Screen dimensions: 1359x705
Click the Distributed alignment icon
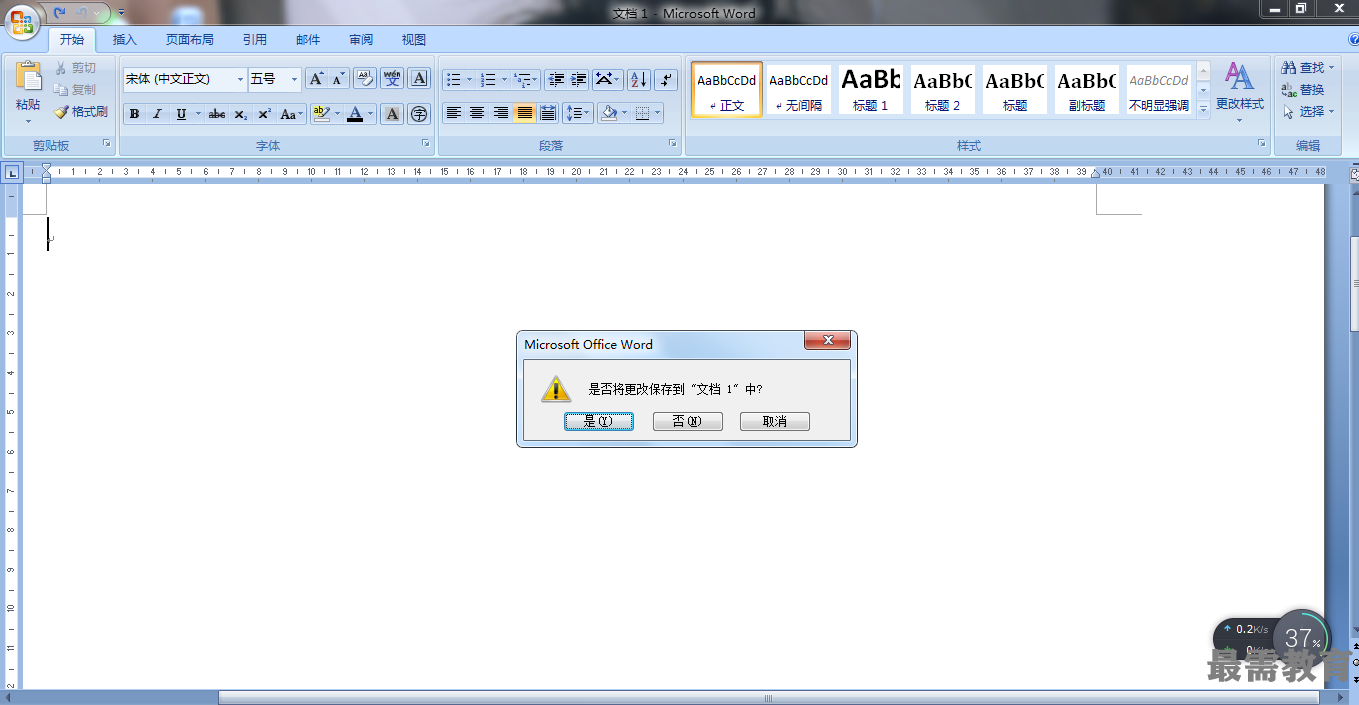point(548,113)
